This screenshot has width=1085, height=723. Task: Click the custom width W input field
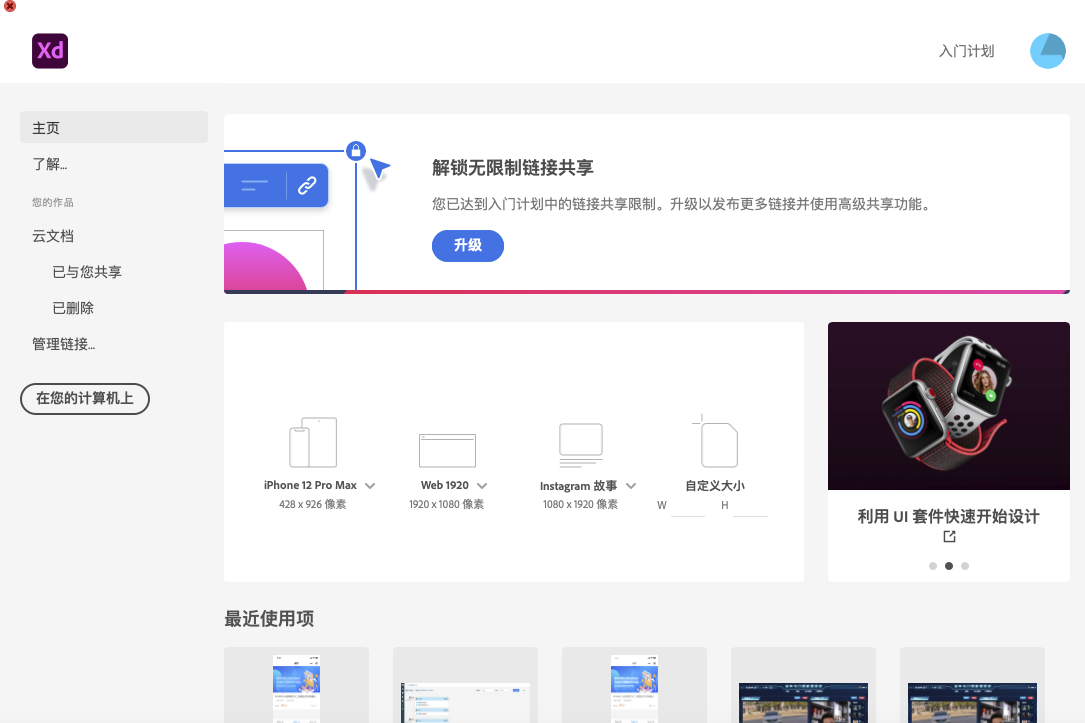coord(688,507)
